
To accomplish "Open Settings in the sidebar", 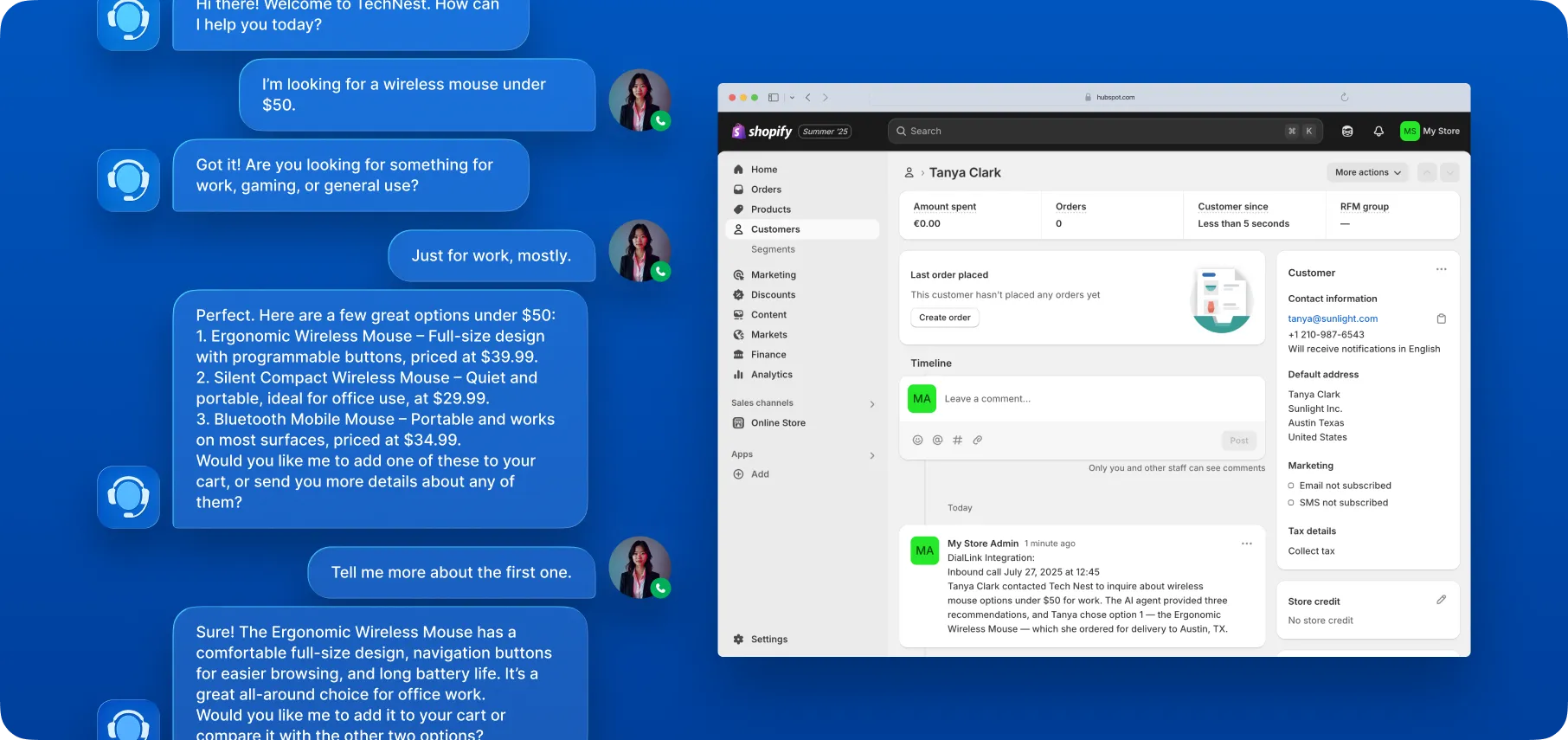I will [x=768, y=640].
